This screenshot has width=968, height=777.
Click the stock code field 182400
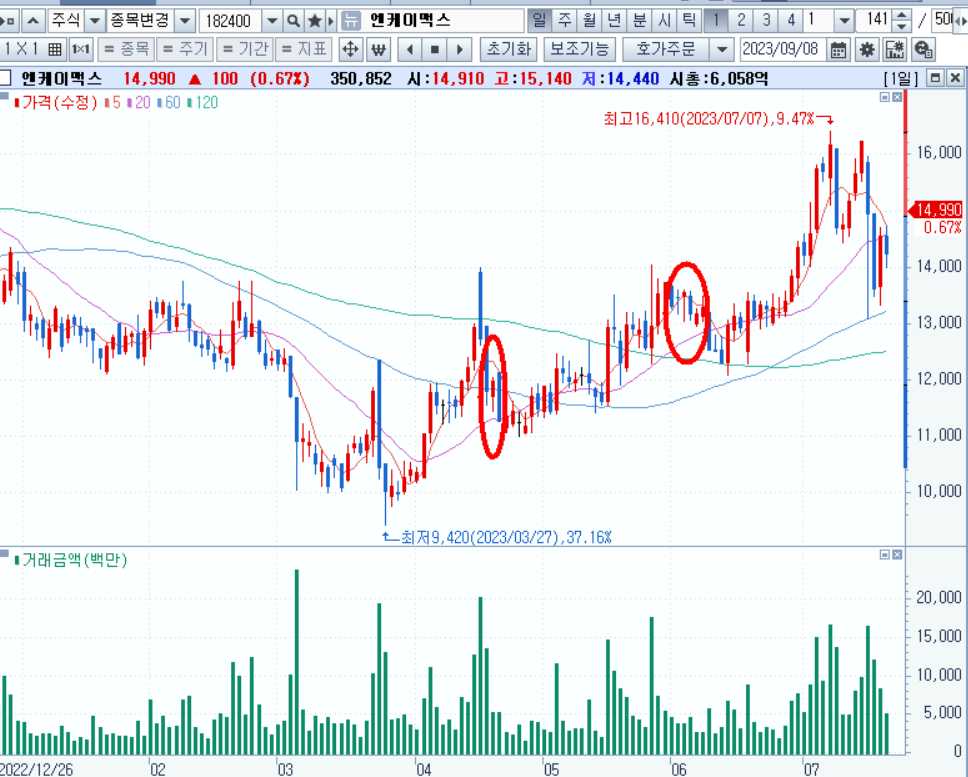click(231, 21)
